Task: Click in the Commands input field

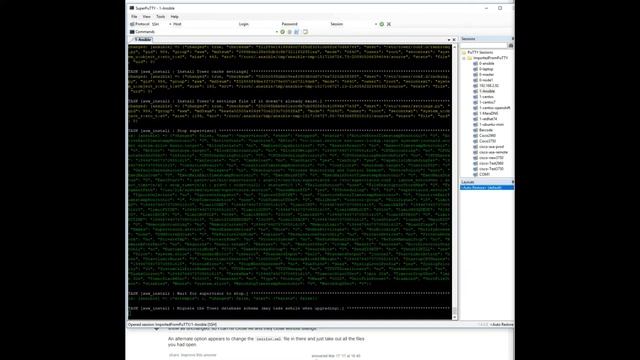Action: (x=215, y=32)
